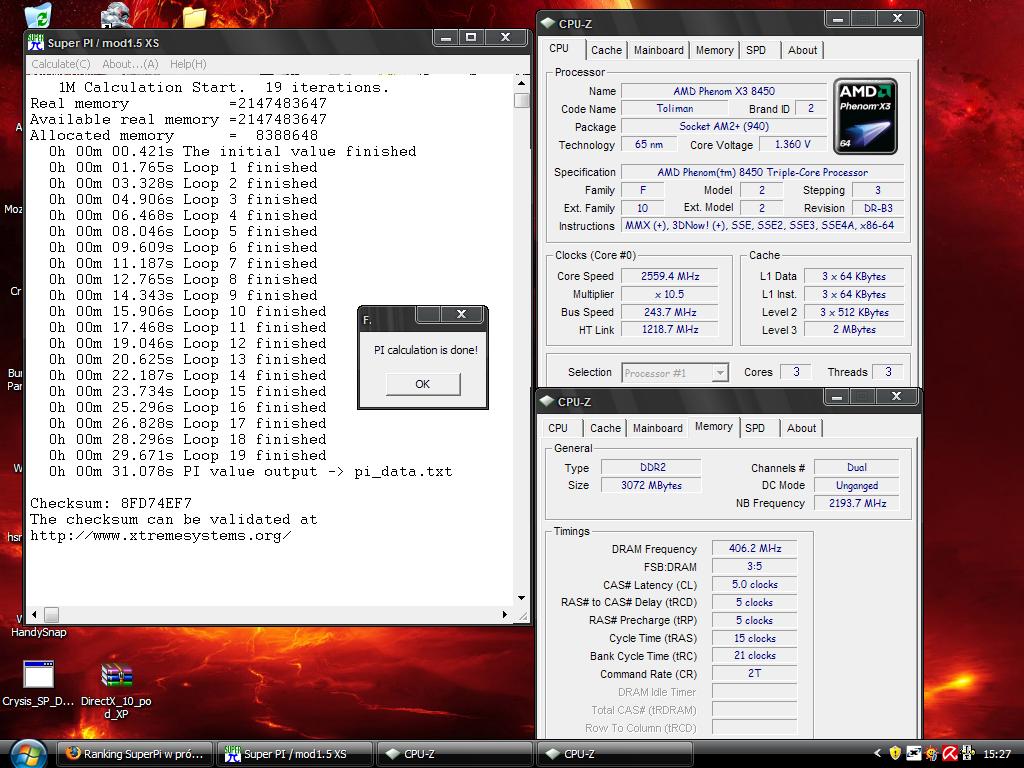This screenshot has height=768, width=1024.
Task: Click the Super PI title bar icon
Action: 35,42
